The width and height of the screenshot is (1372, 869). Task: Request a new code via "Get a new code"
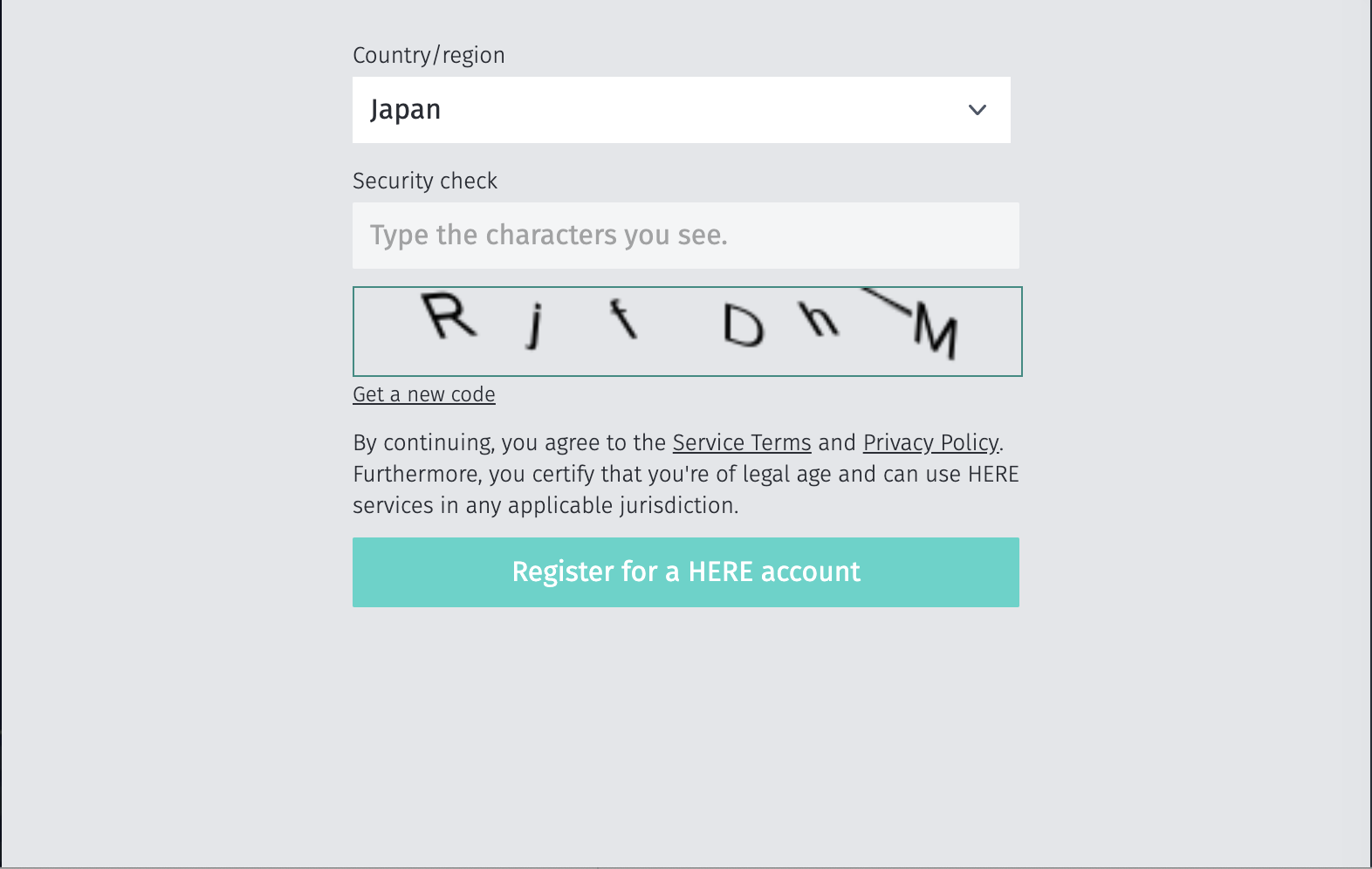424,394
